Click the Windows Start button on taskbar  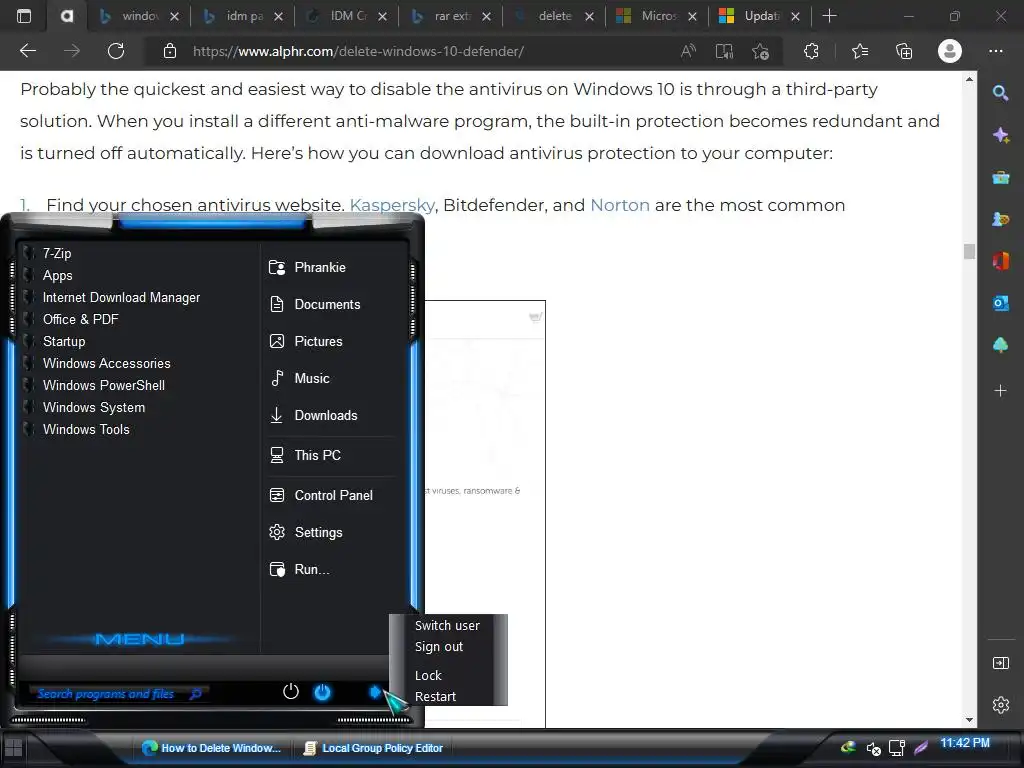click(x=13, y=748)
